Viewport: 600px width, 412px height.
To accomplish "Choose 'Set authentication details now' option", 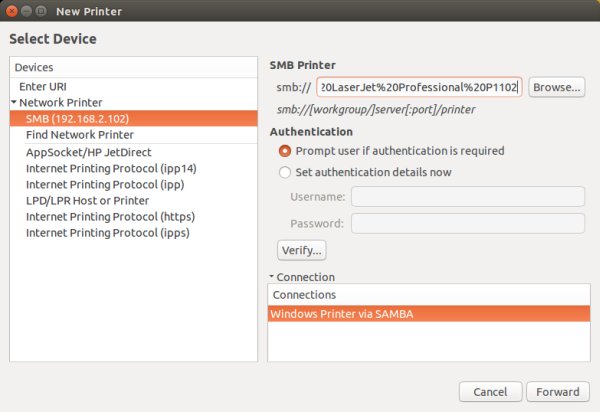I will pyautogui.click(x=286, y=172).
